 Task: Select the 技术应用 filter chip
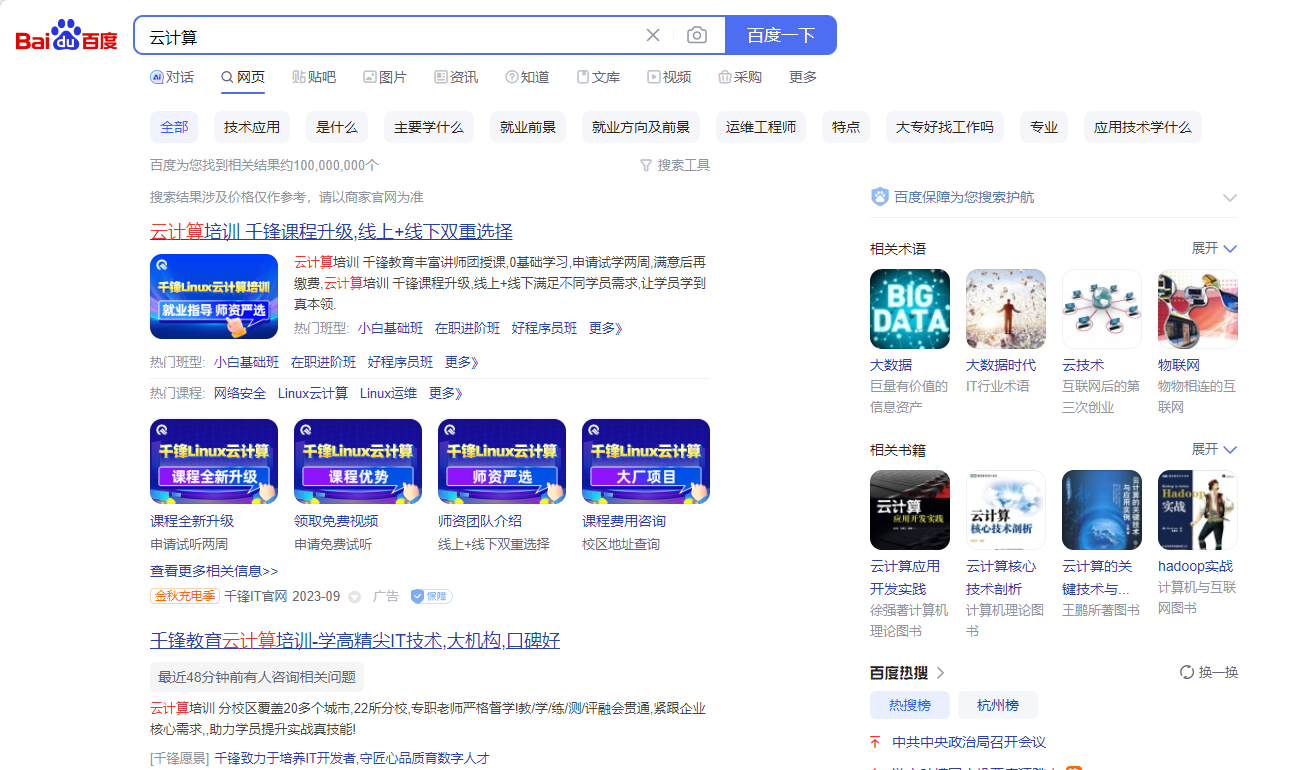tap(252, 127)
